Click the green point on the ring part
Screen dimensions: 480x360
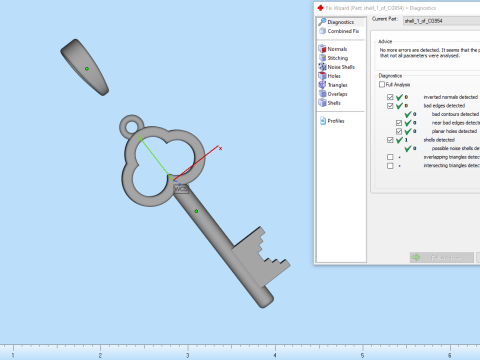click(x=87, y=69)
